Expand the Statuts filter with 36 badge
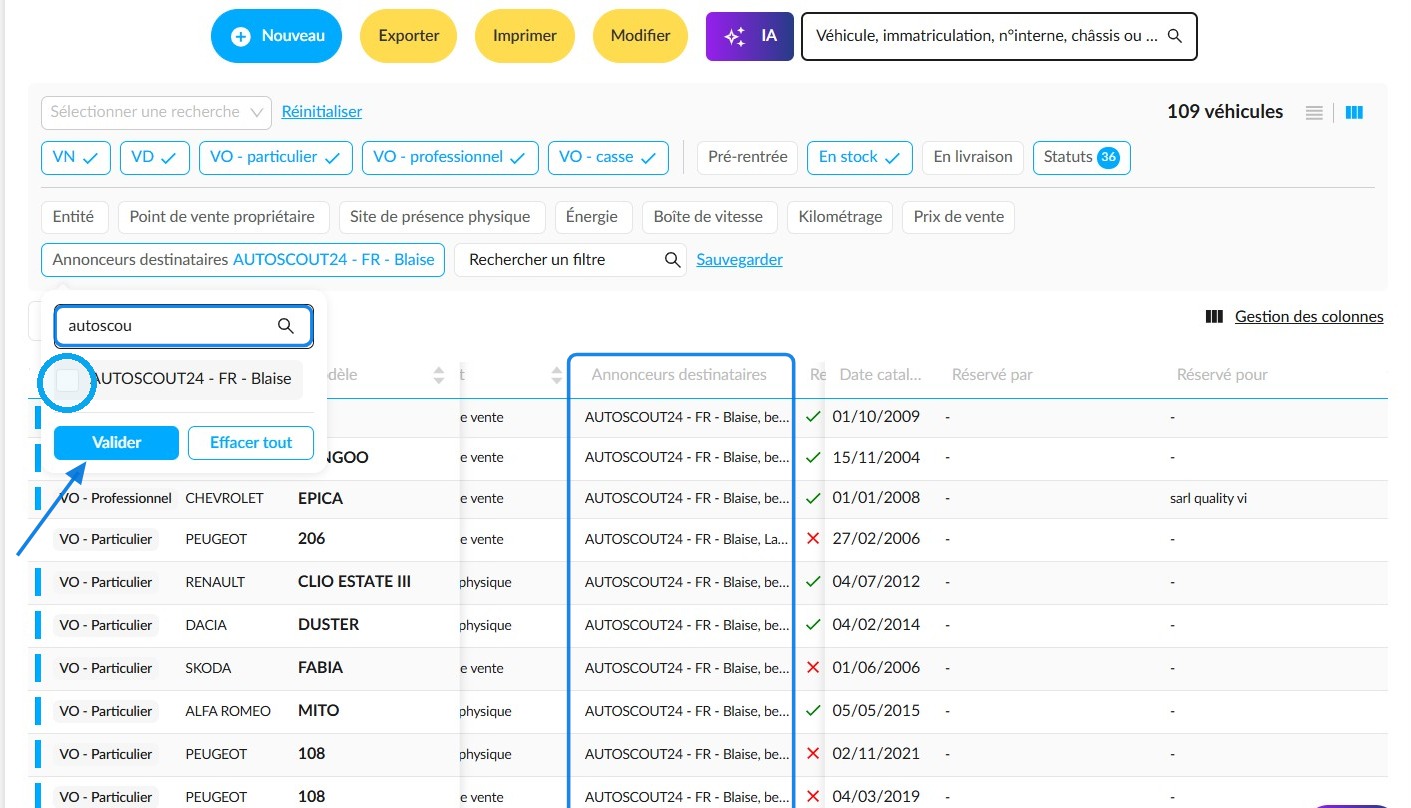The width and height of the screenshot is (1411, 808). click(1081, 158)
